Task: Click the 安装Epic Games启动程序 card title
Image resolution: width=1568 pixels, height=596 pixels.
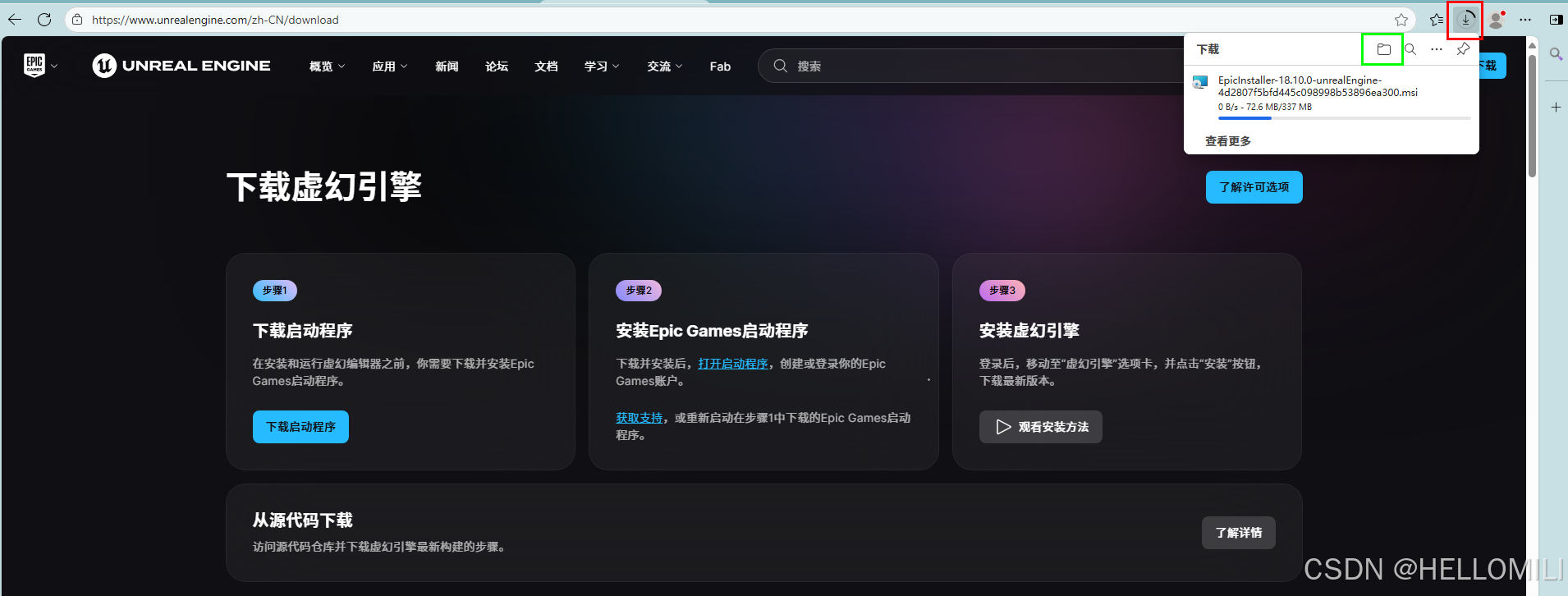Action: (712, 331)
